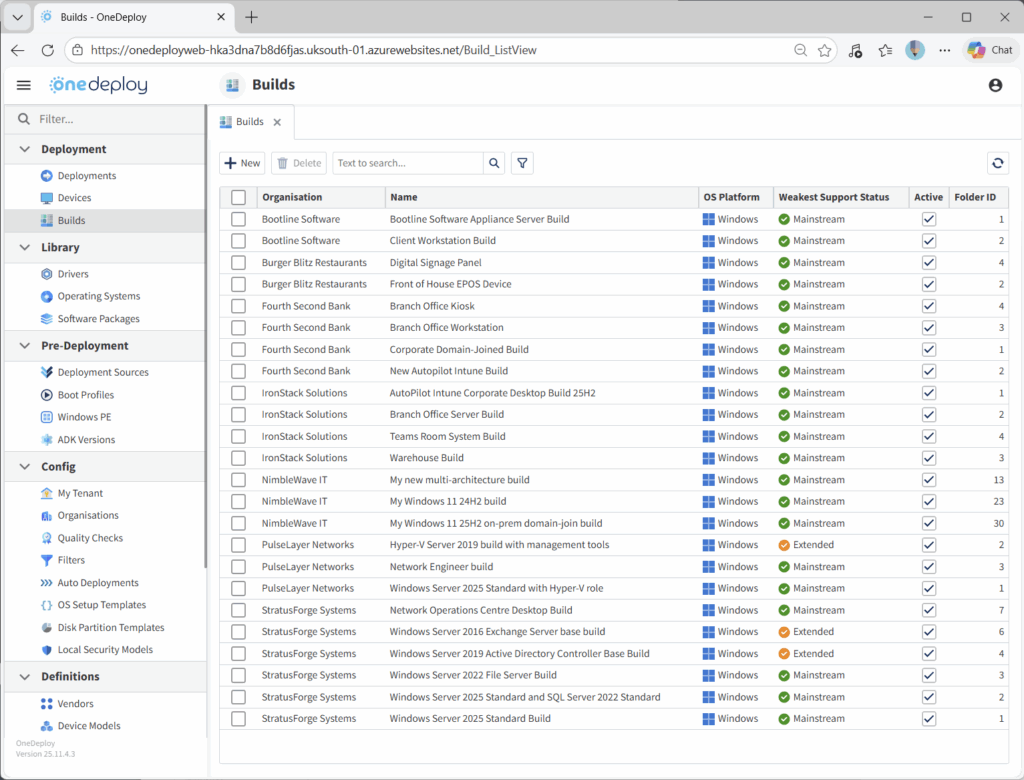The height and width of the screenshot is (780, 1024).
Task: Sort by Organisation column header
Action: click(x=292, y=197)
